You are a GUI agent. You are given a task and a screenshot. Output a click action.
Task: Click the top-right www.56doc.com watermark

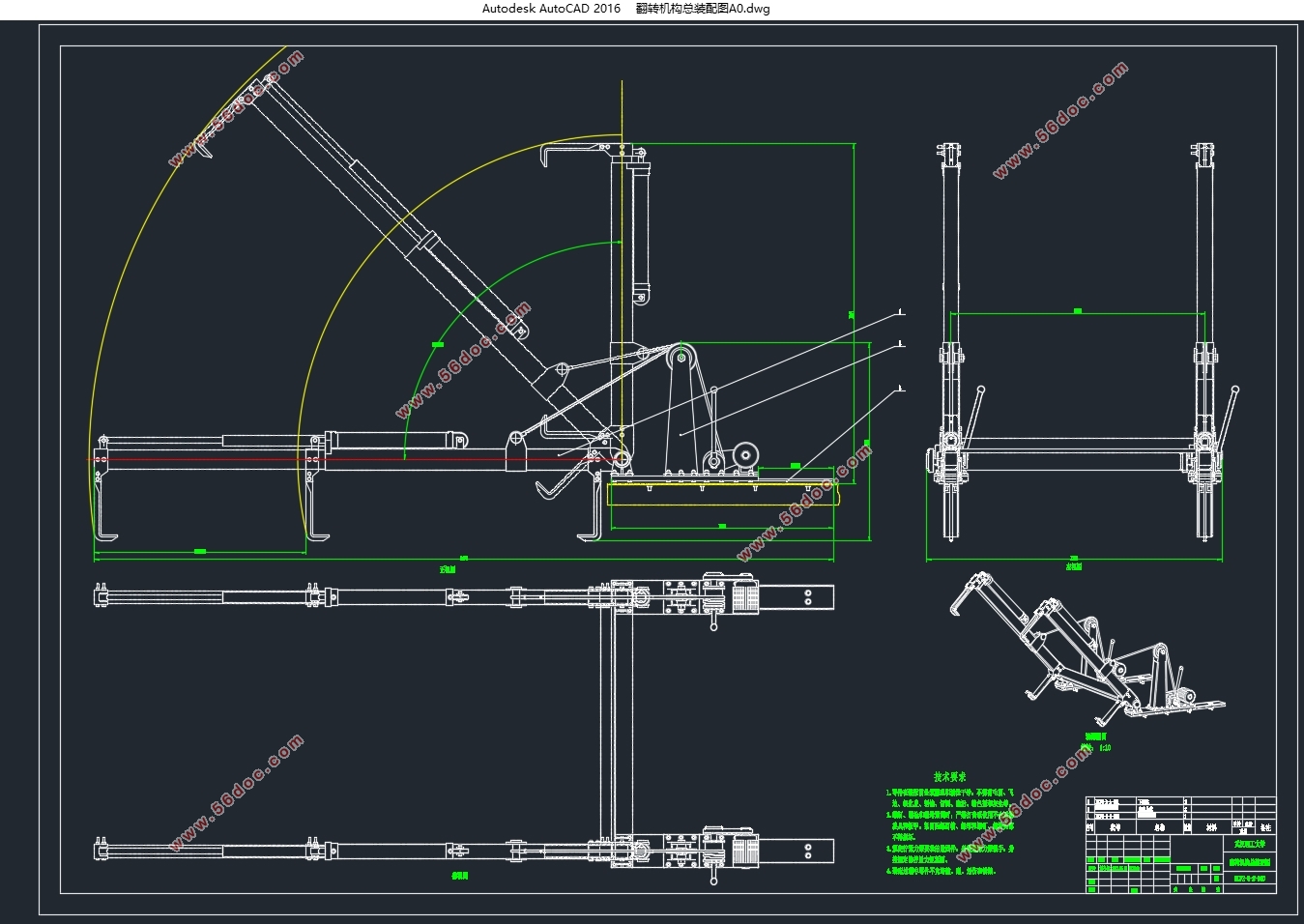[1059, 120]
